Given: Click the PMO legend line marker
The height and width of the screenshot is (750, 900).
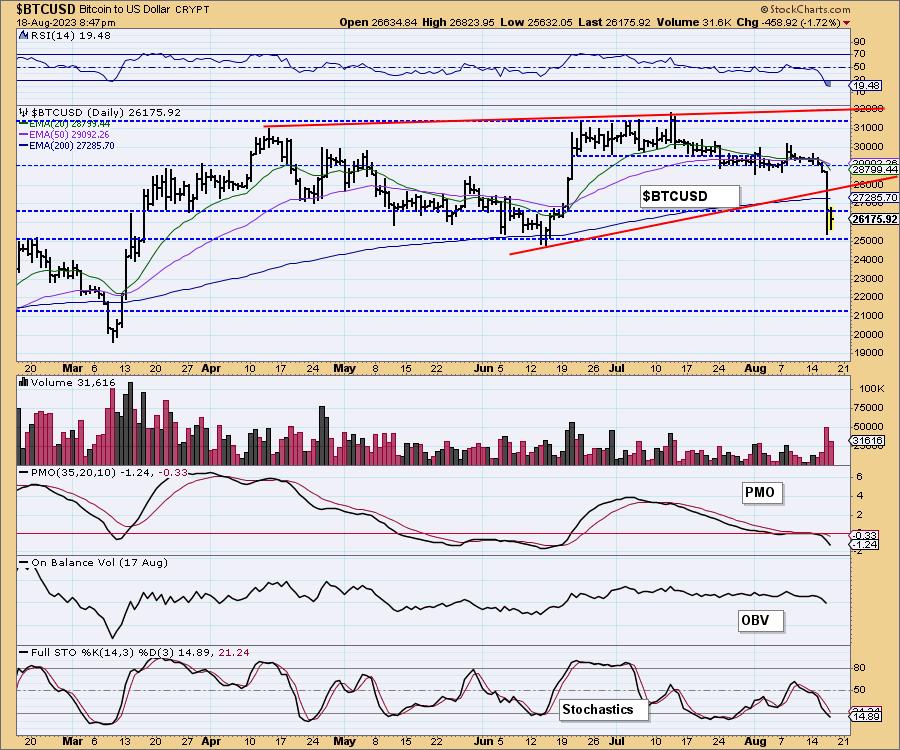Looking at the screenshot, I should [x=24, y=472].
